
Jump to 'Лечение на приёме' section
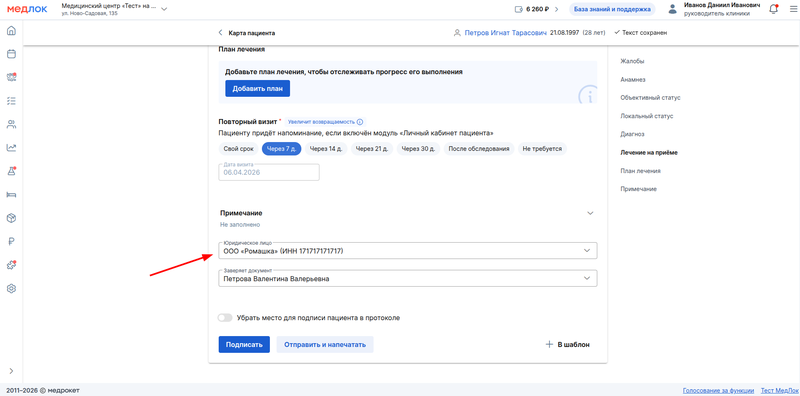point(649,153)
